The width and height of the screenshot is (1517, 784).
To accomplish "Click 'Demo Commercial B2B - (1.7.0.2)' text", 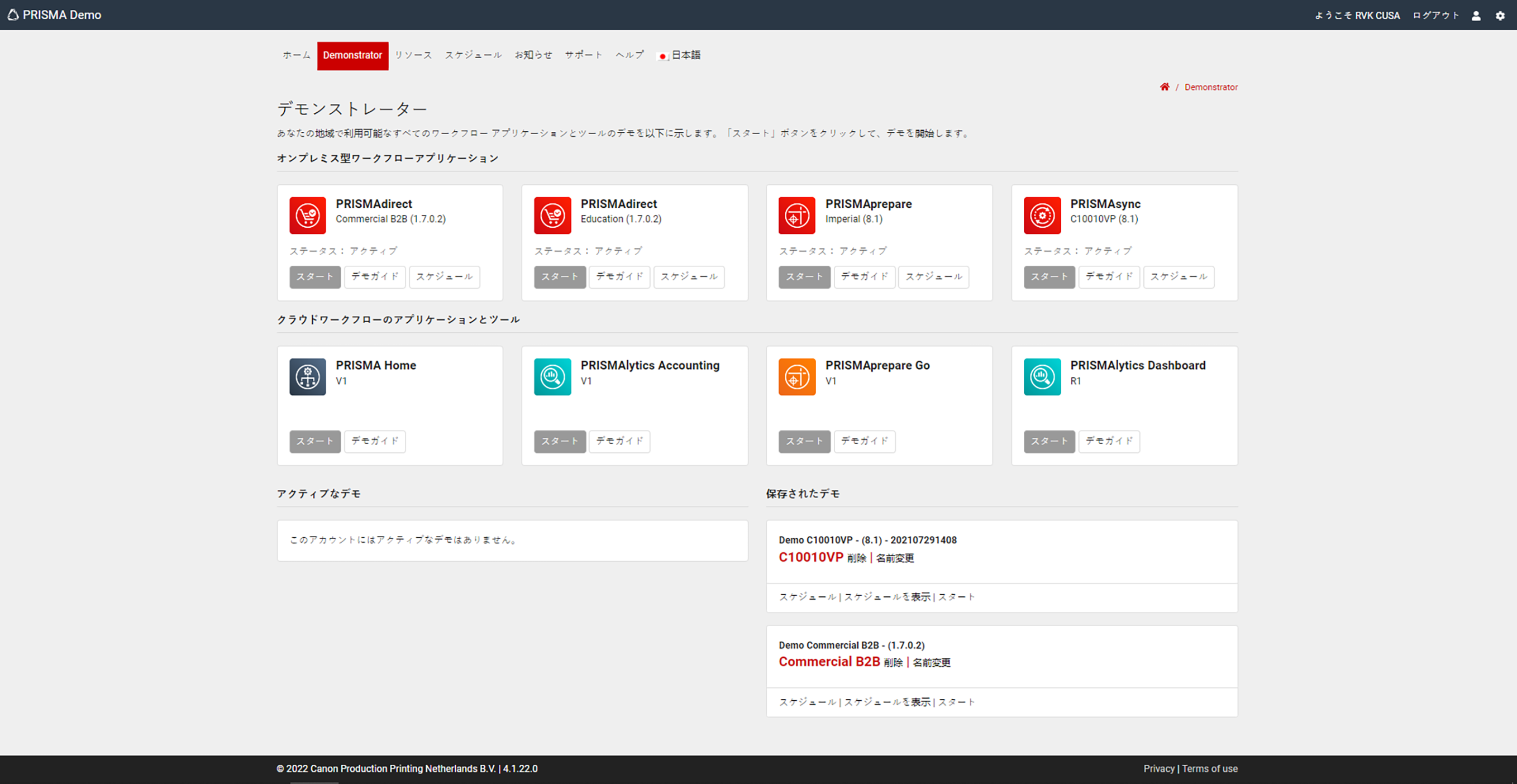I will pos(852,646).
